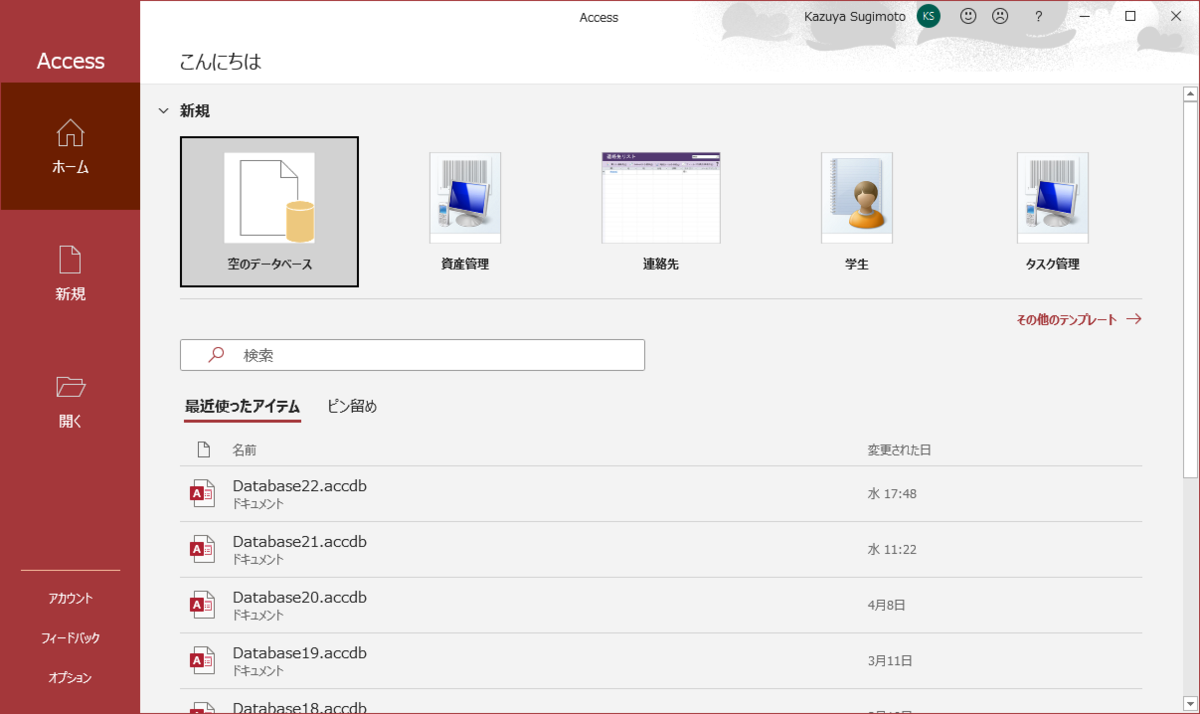Create a 空のデータベース (blank database)
Image resolution: width=1200 pixels, height=714 pixels.
269,212
